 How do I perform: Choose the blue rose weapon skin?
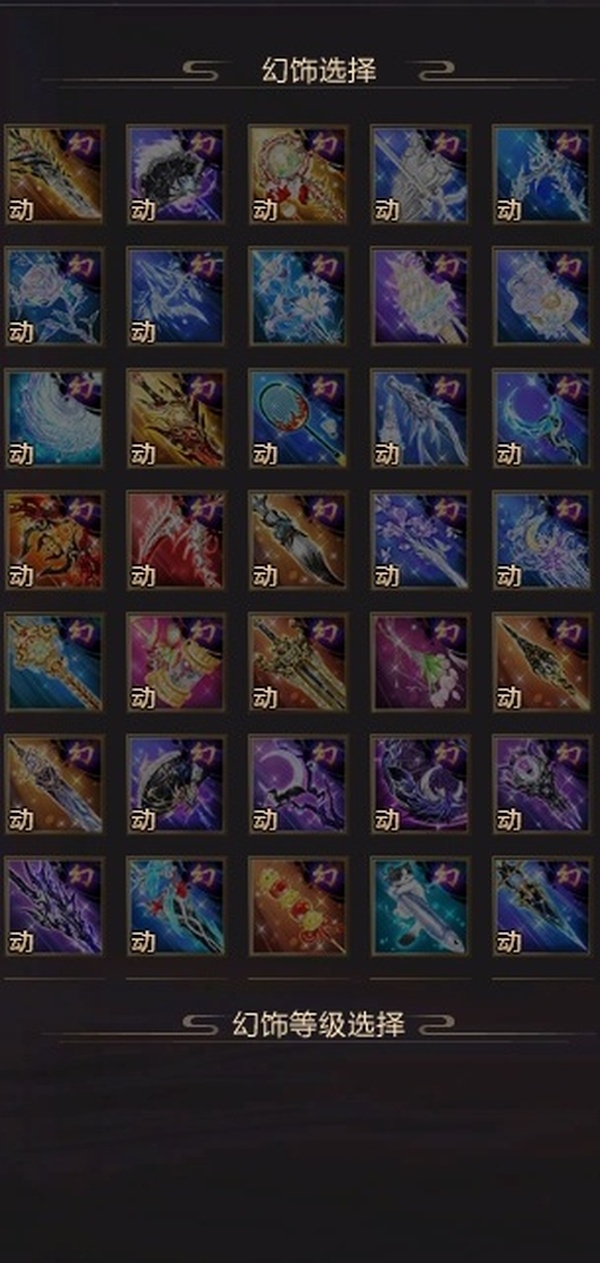54,296
